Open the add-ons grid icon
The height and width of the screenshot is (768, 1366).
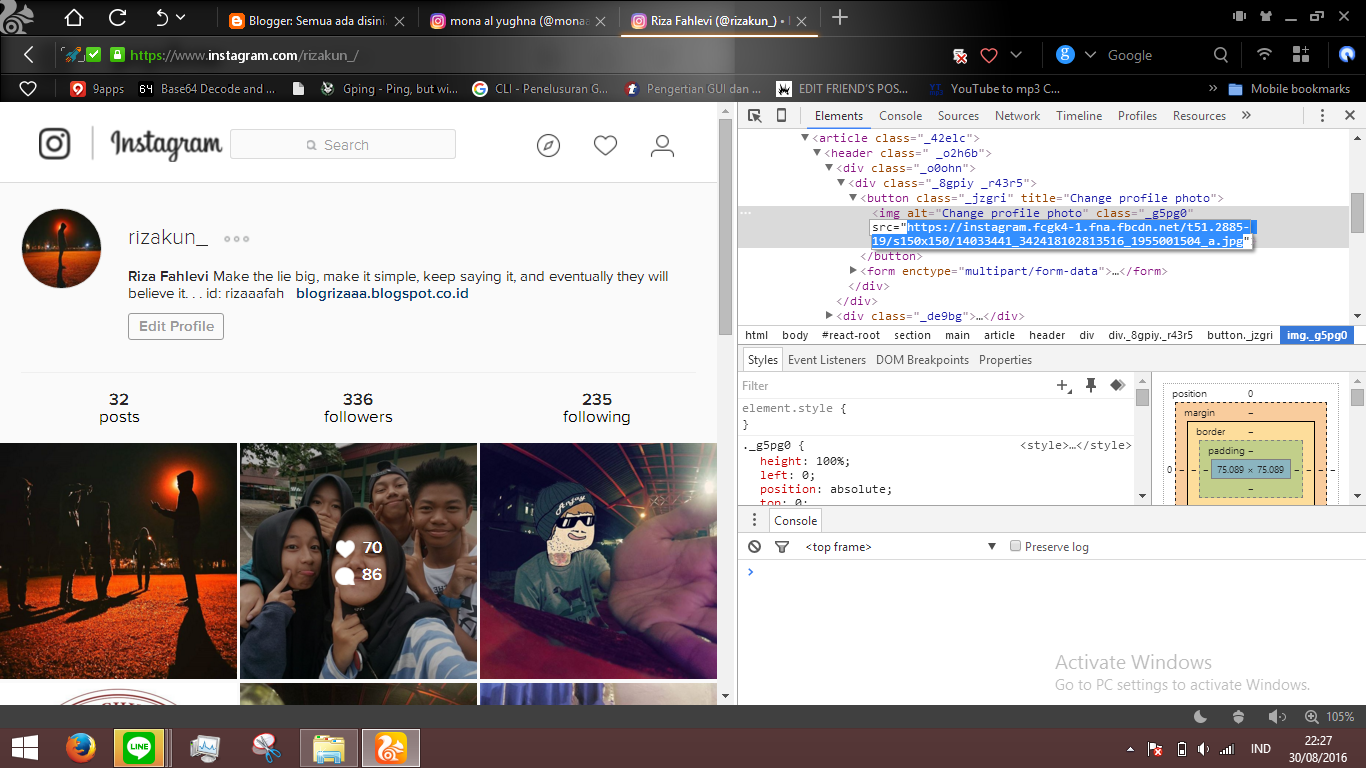pos(1301,55)
